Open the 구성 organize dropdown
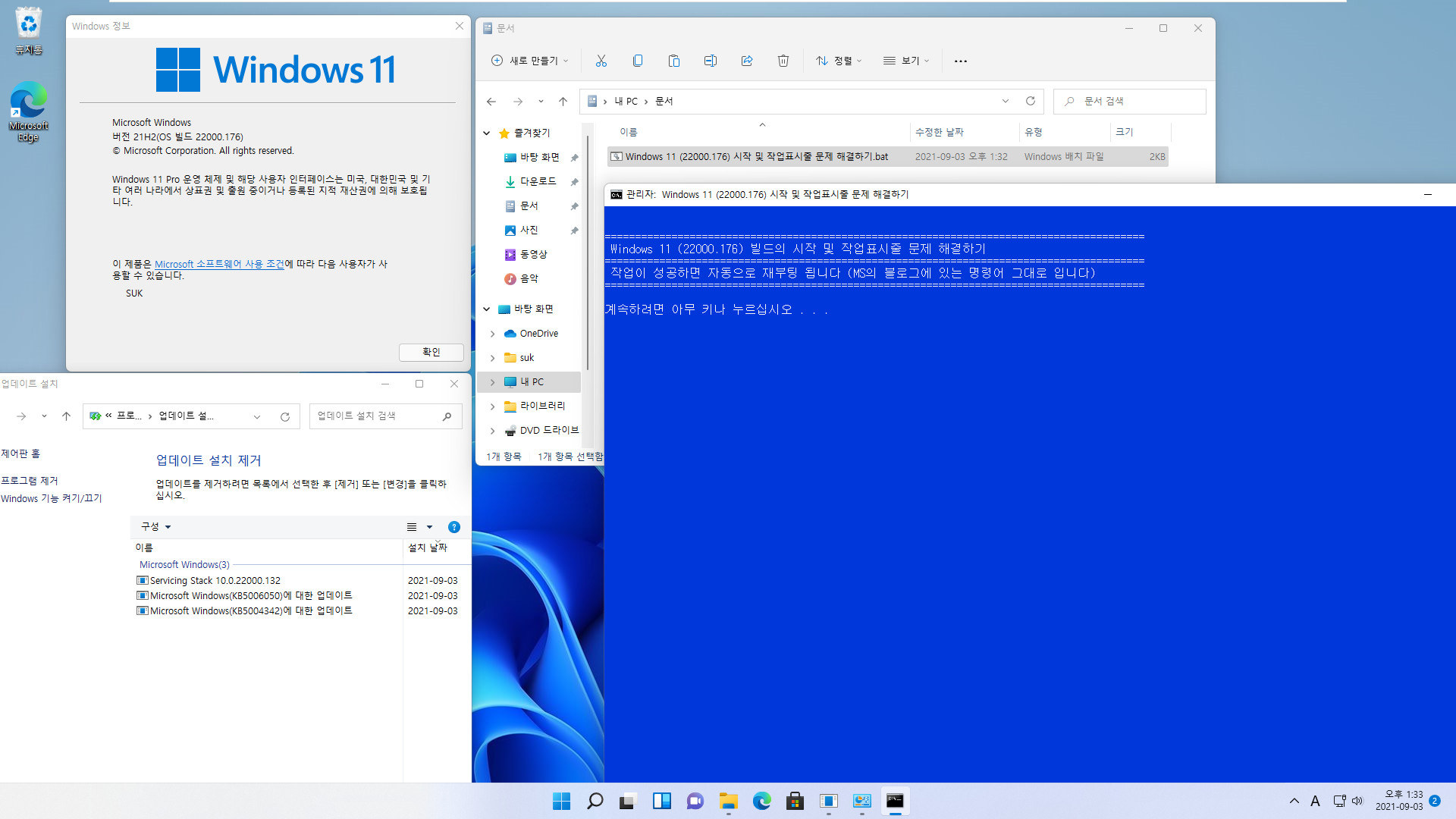The width and height of the screenshot is (1456, 819). click(x=156, y=527)
